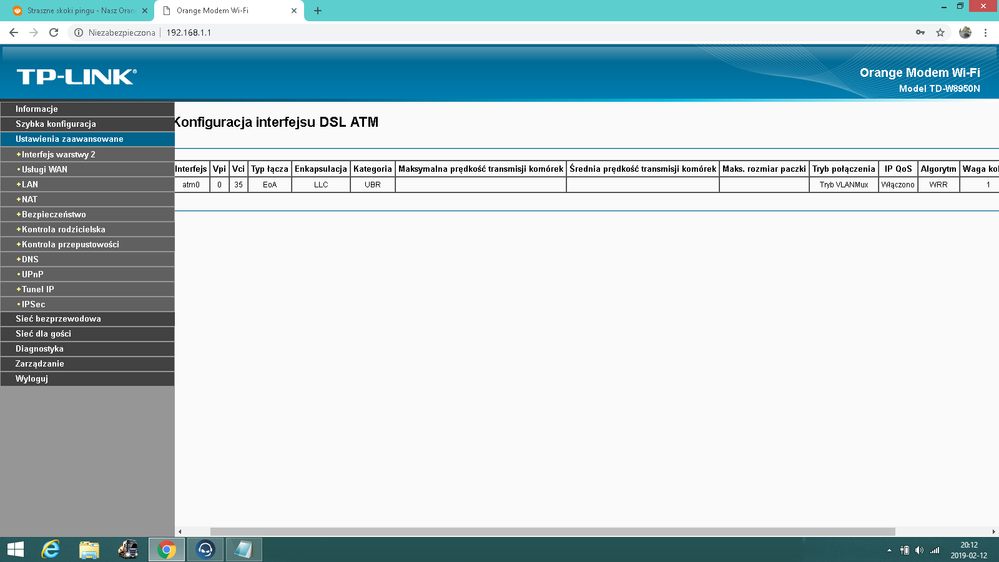Open Zarządzanie menu
The width and height of the screenshot is (999, 562).
tap(87, 364)
